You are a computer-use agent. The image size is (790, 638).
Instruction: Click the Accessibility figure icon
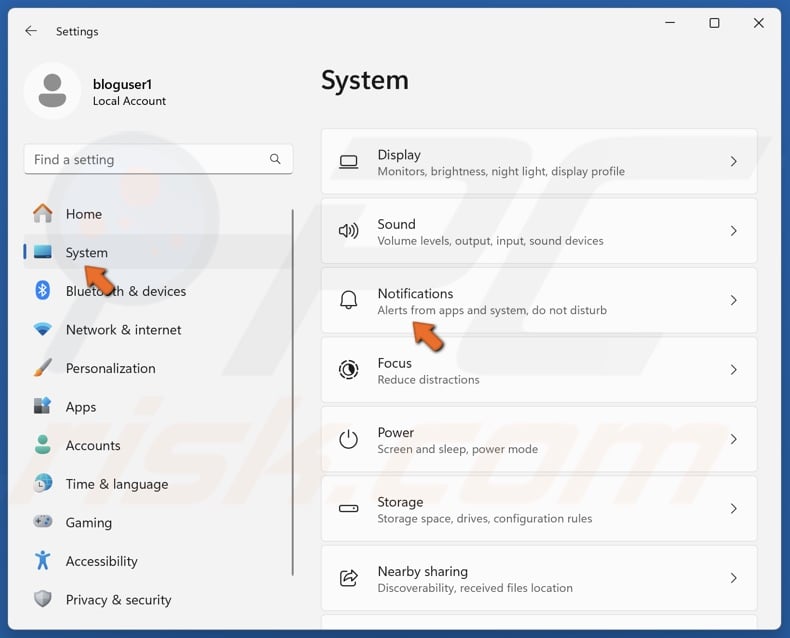pos(43,560)
